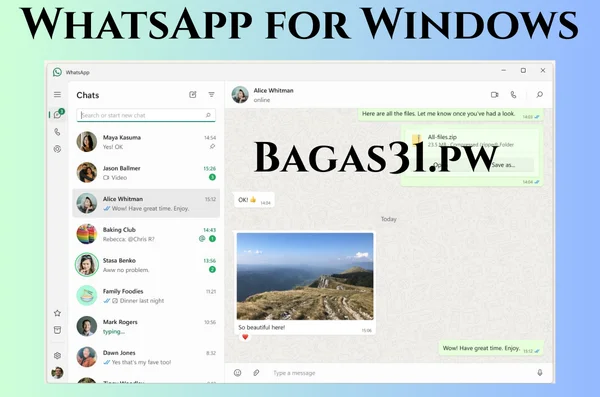Start voice call with Alice Whitman
600x397 pixels.
tap(514, 95)
